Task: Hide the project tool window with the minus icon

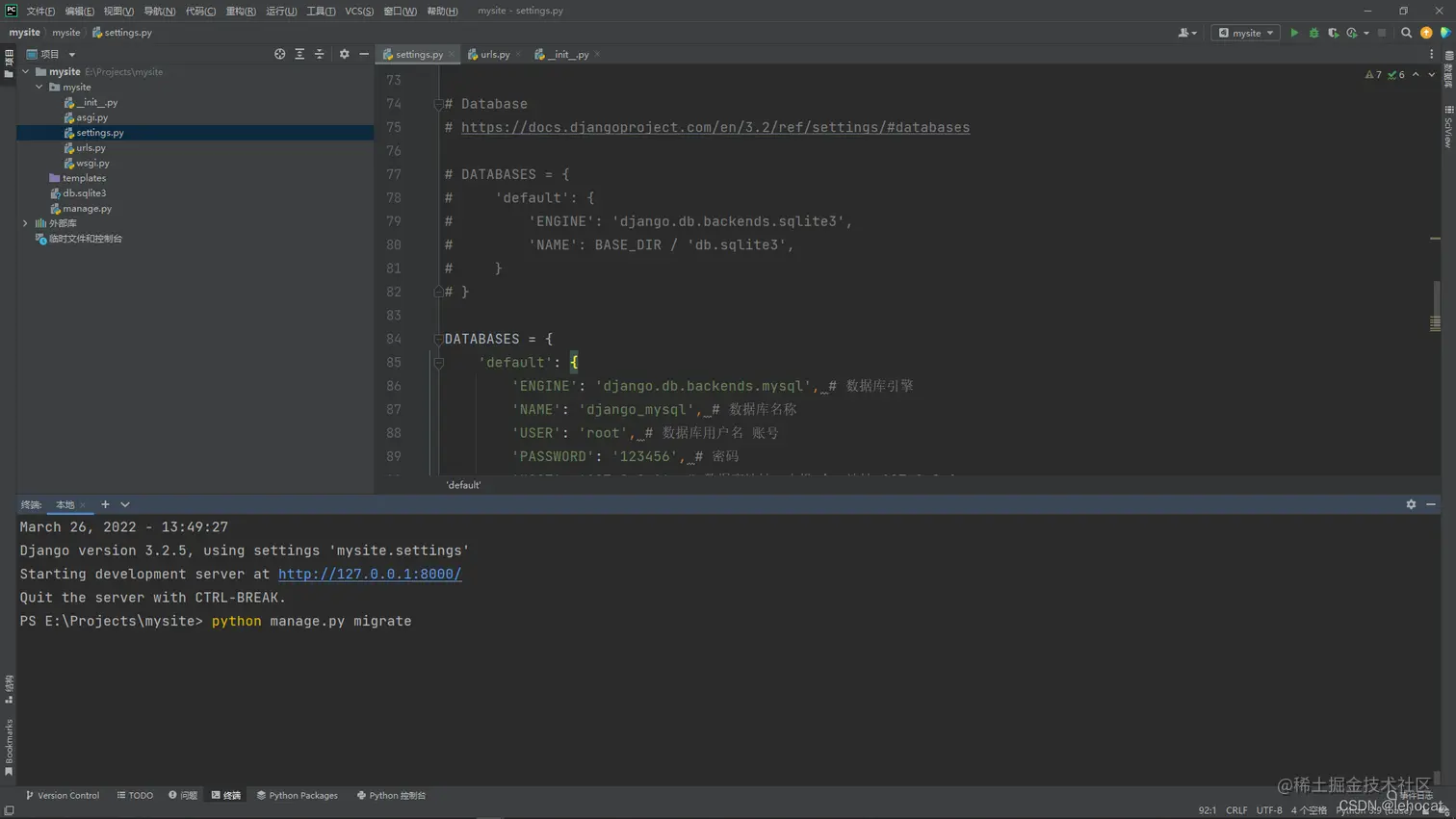Action: pyautogui.click(x=364, y=54)
